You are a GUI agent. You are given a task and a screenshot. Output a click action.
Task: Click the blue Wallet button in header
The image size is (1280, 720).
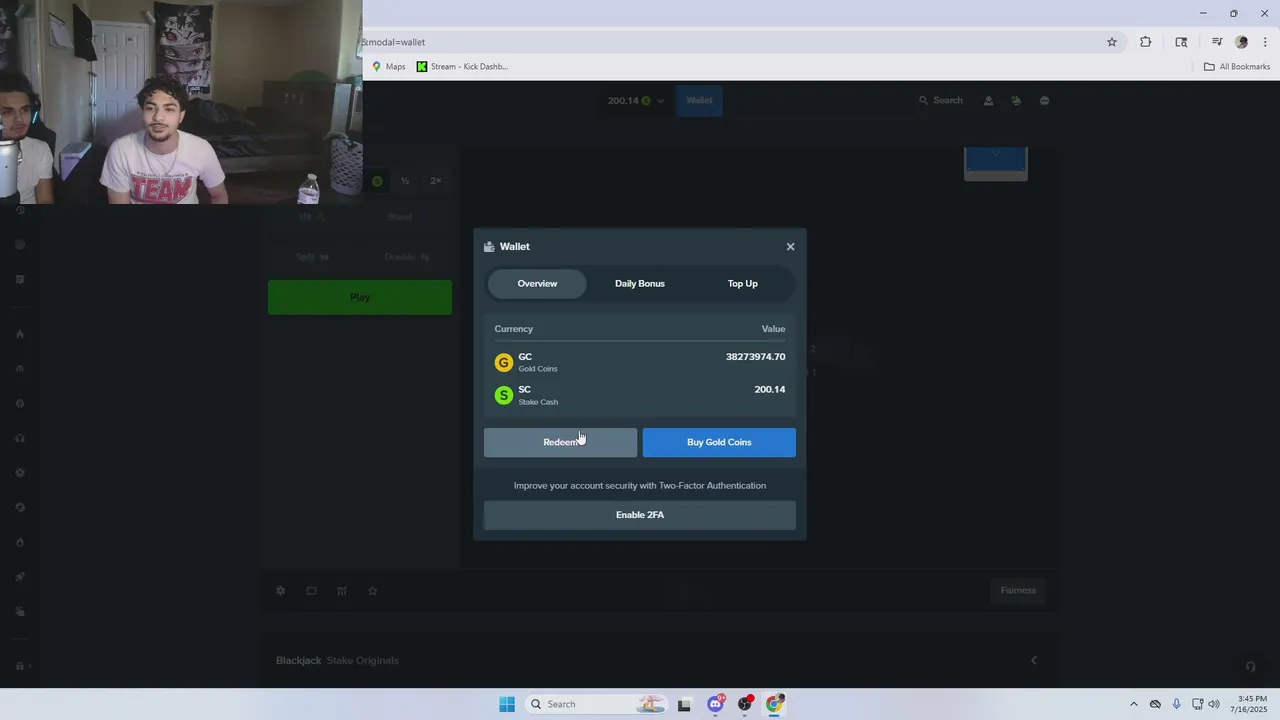point(699,101)
